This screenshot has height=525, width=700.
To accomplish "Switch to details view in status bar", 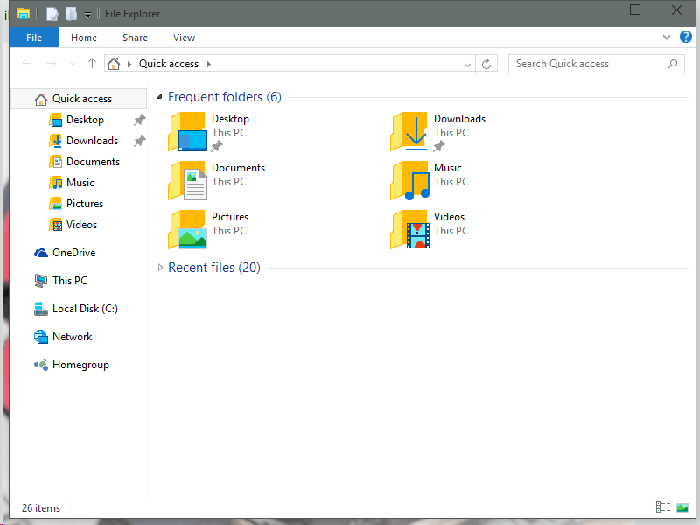I will (662, 508).
